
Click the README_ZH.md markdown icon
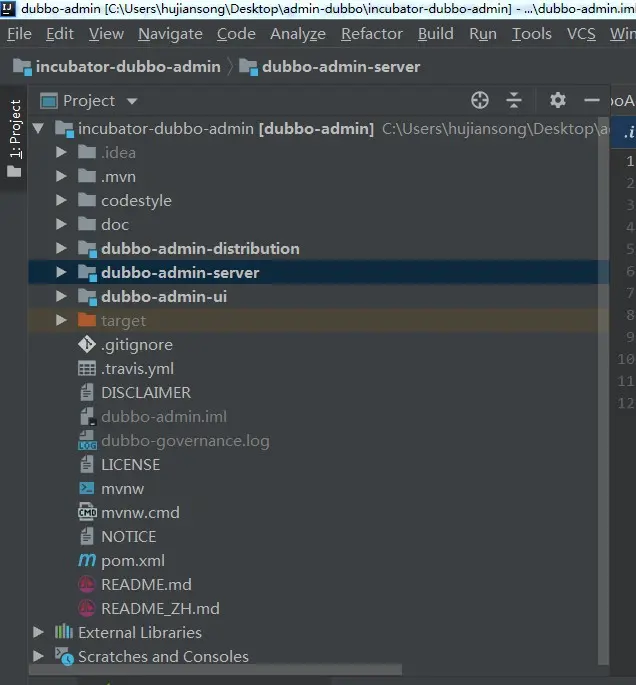point(86,608)
